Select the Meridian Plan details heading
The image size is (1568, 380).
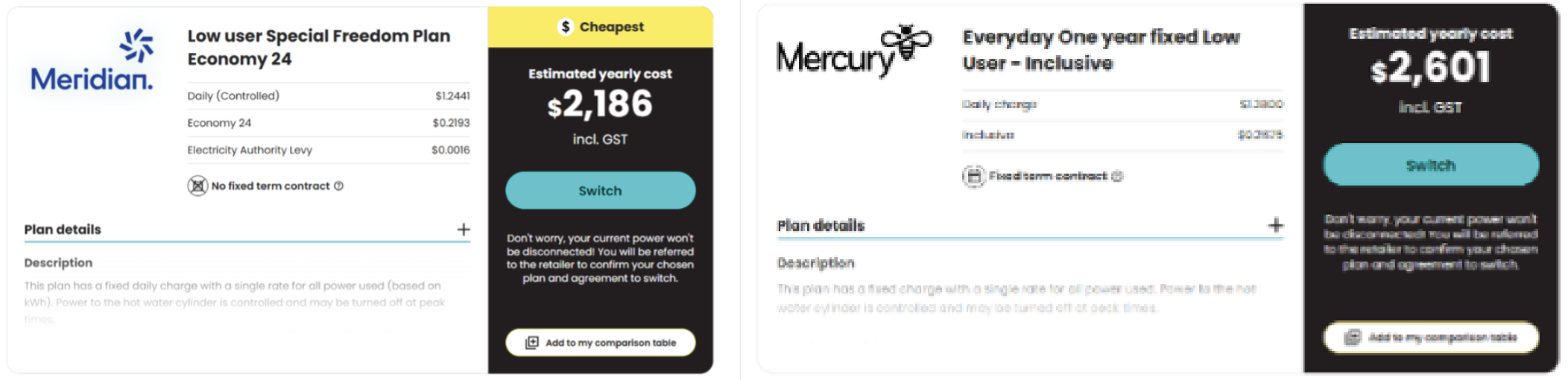pyautogui.click(x=63, y=229)
